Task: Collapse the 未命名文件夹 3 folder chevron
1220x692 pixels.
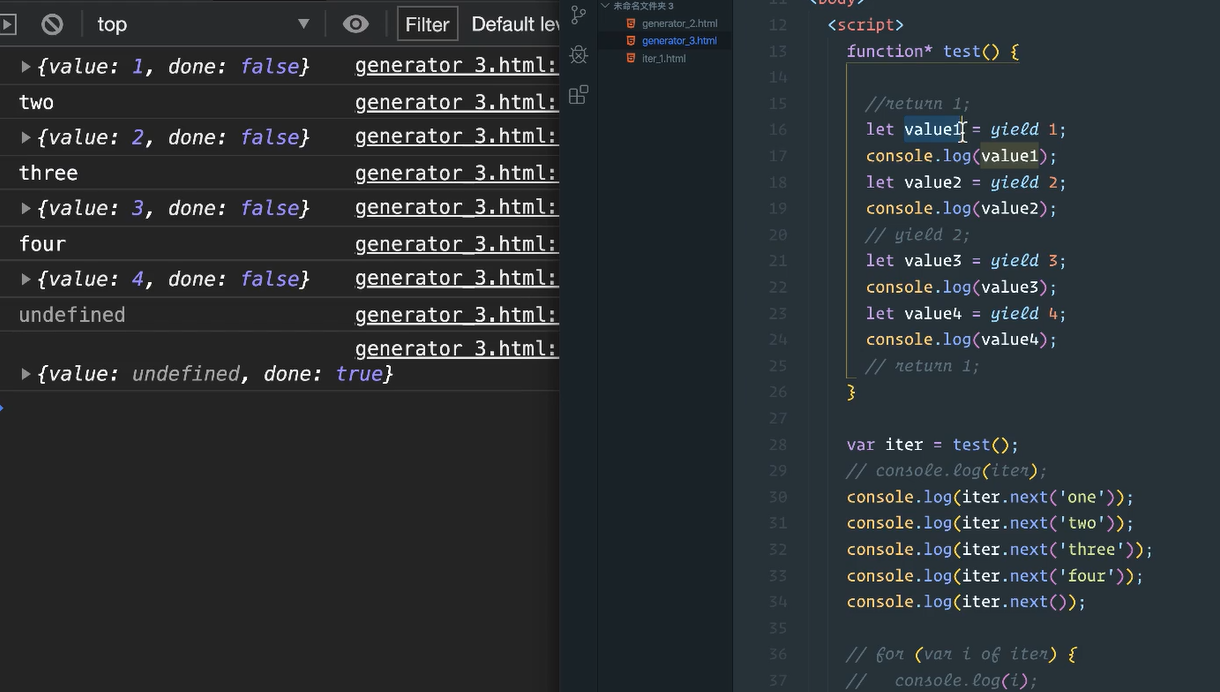Action: [605, 6]
